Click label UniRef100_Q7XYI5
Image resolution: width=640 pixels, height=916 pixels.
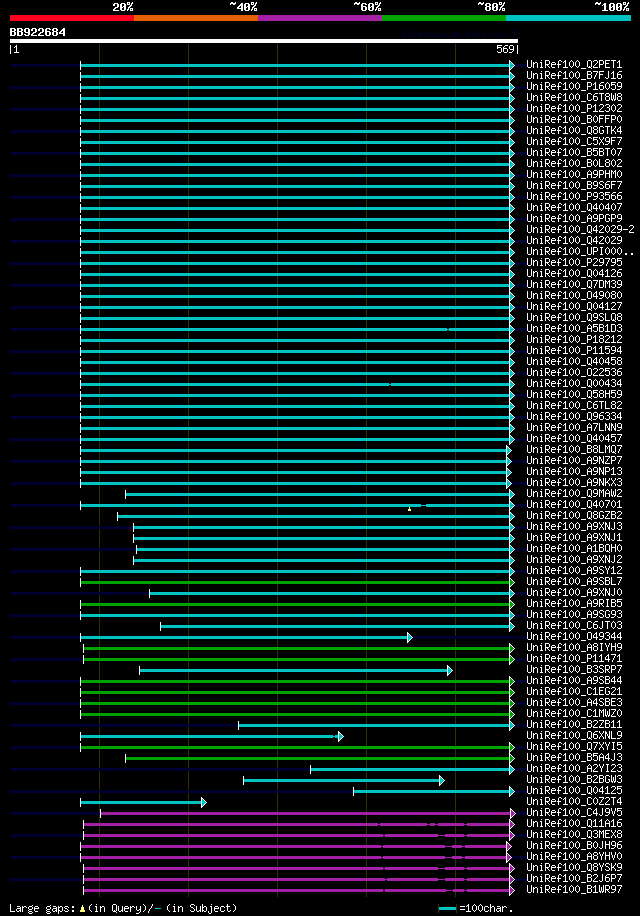click(x=574, y=747)
